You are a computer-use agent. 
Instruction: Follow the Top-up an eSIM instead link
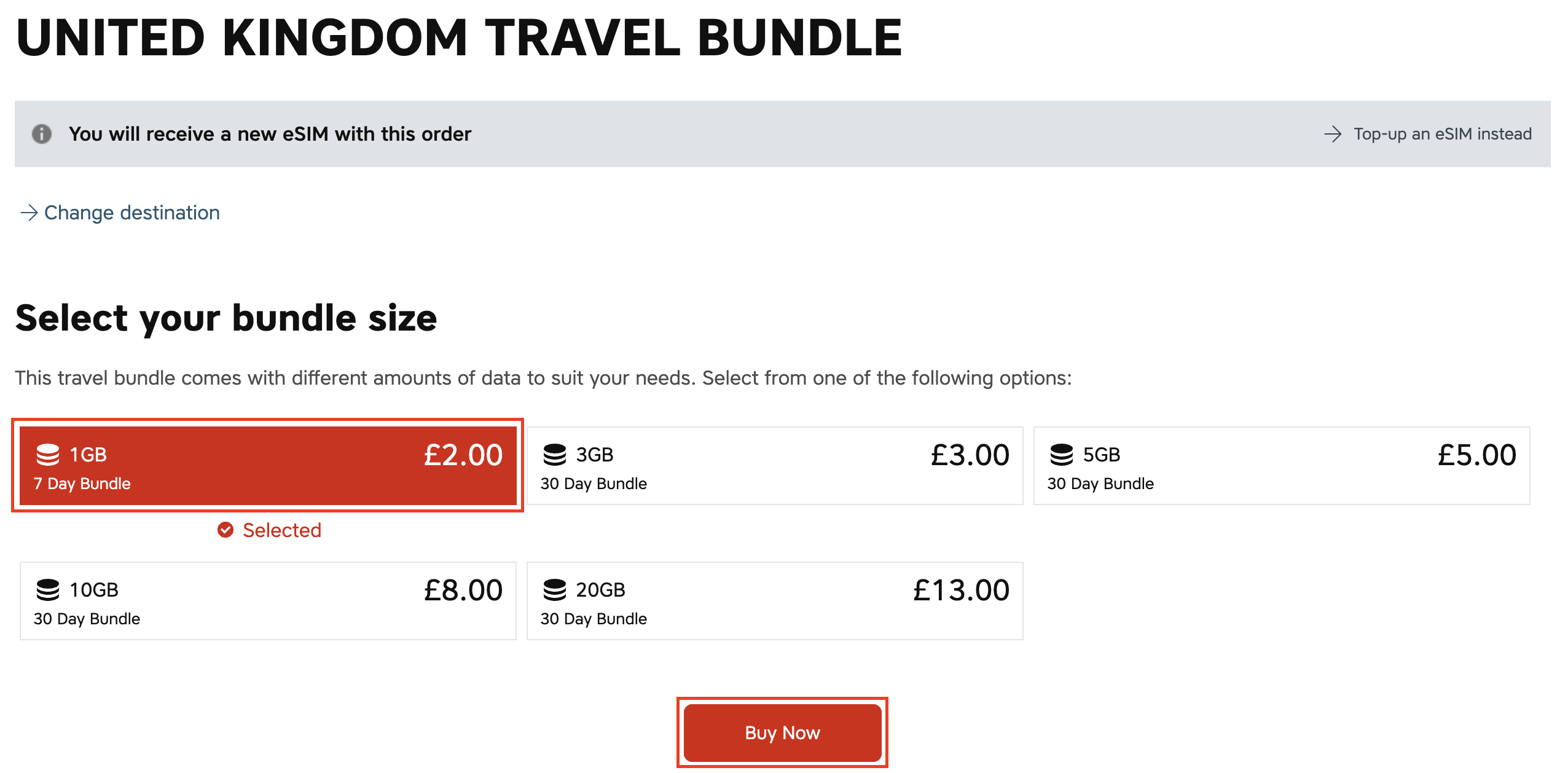point(1442,134)
